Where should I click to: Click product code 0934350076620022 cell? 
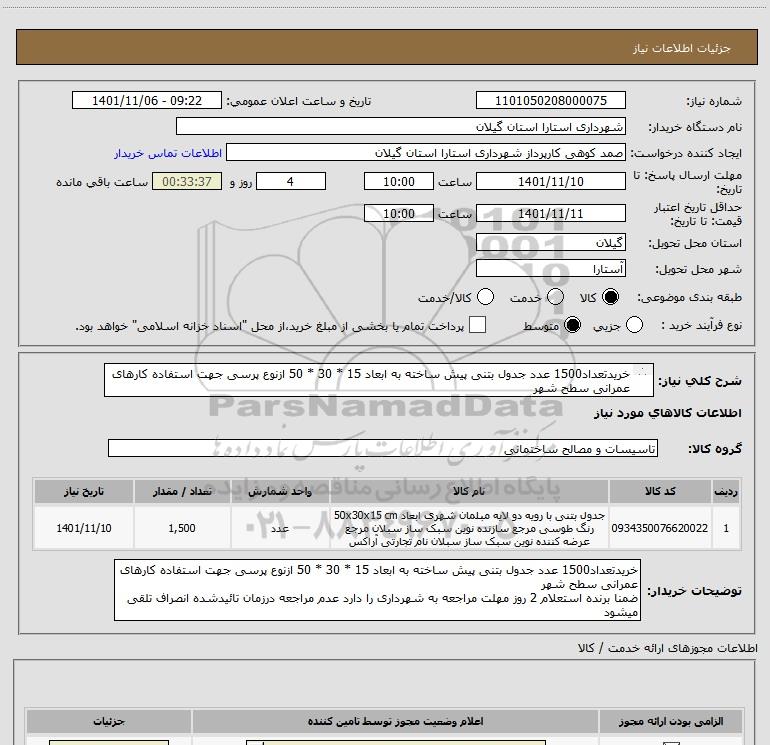tap(660, 528)
